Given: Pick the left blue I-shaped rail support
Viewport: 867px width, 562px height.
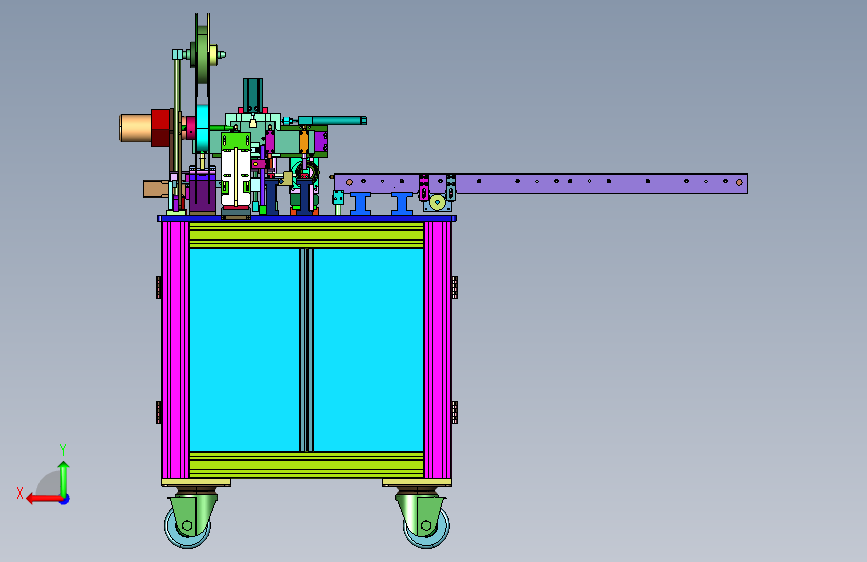Looking at the screenshot, I should 360,204.
